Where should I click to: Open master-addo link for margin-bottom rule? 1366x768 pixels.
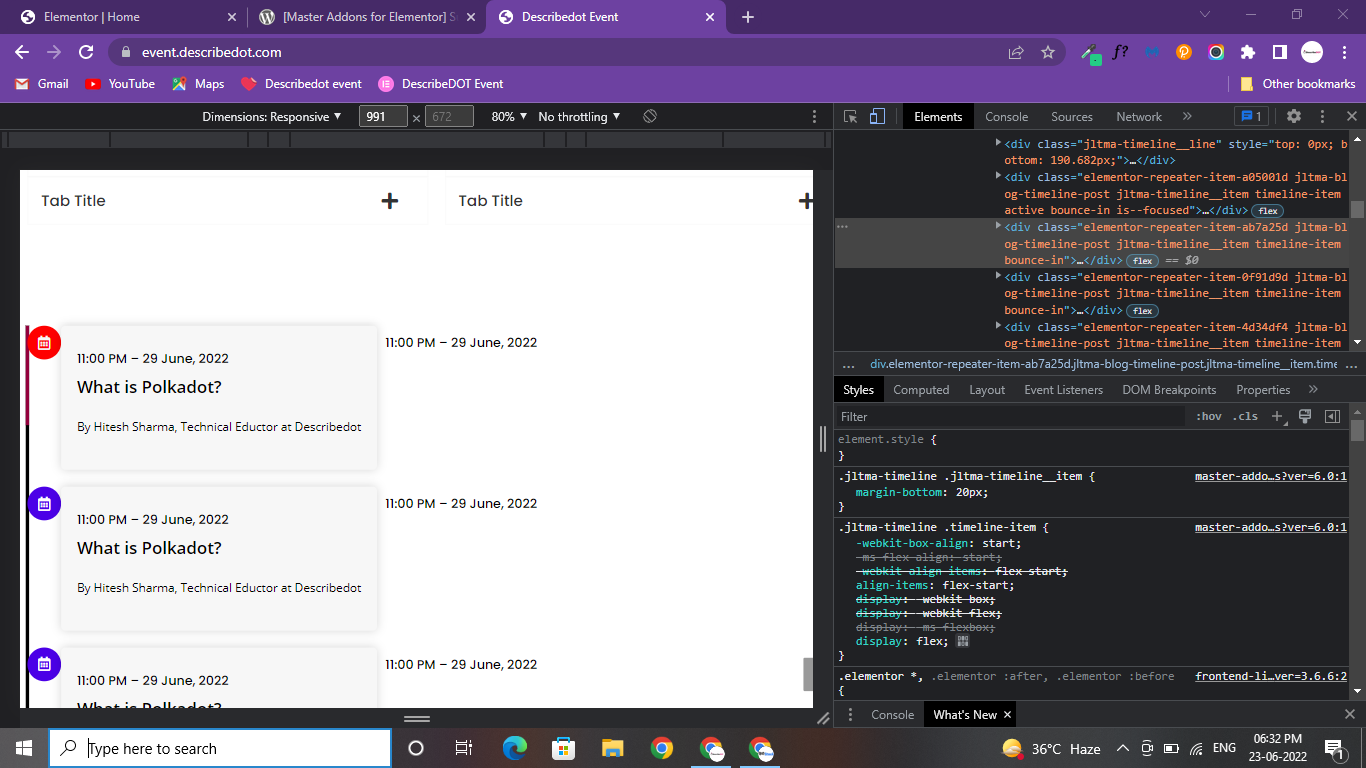[1271, 476]
